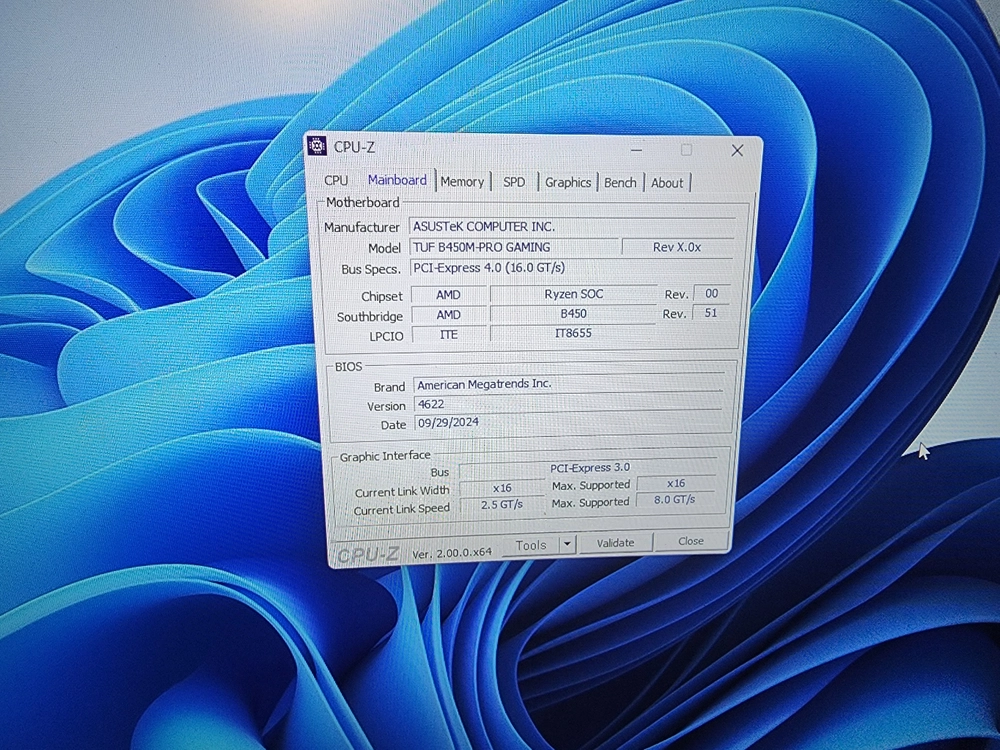Click the Graphic Interface bus PCI-Express 3.0

pyautogui.click(x=588, y=469)
